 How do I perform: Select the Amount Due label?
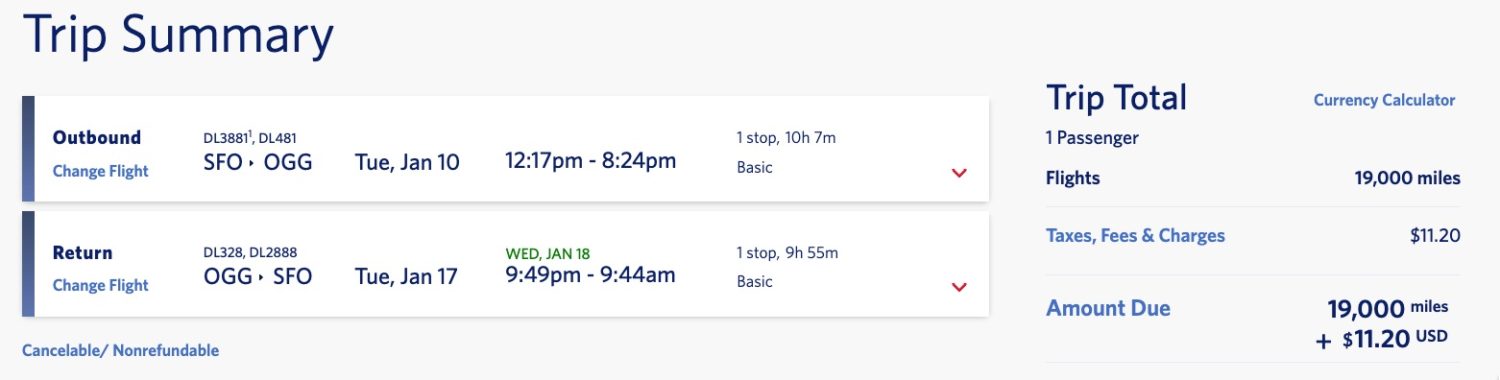pos(1108,308)
